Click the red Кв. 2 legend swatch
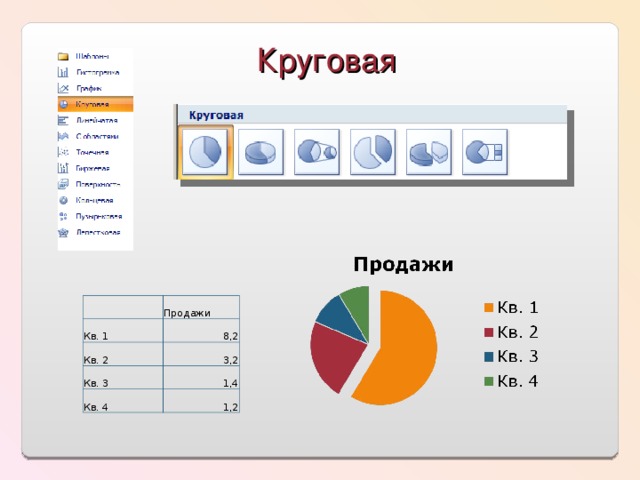 pyautogui.click(x=489, y=332)
